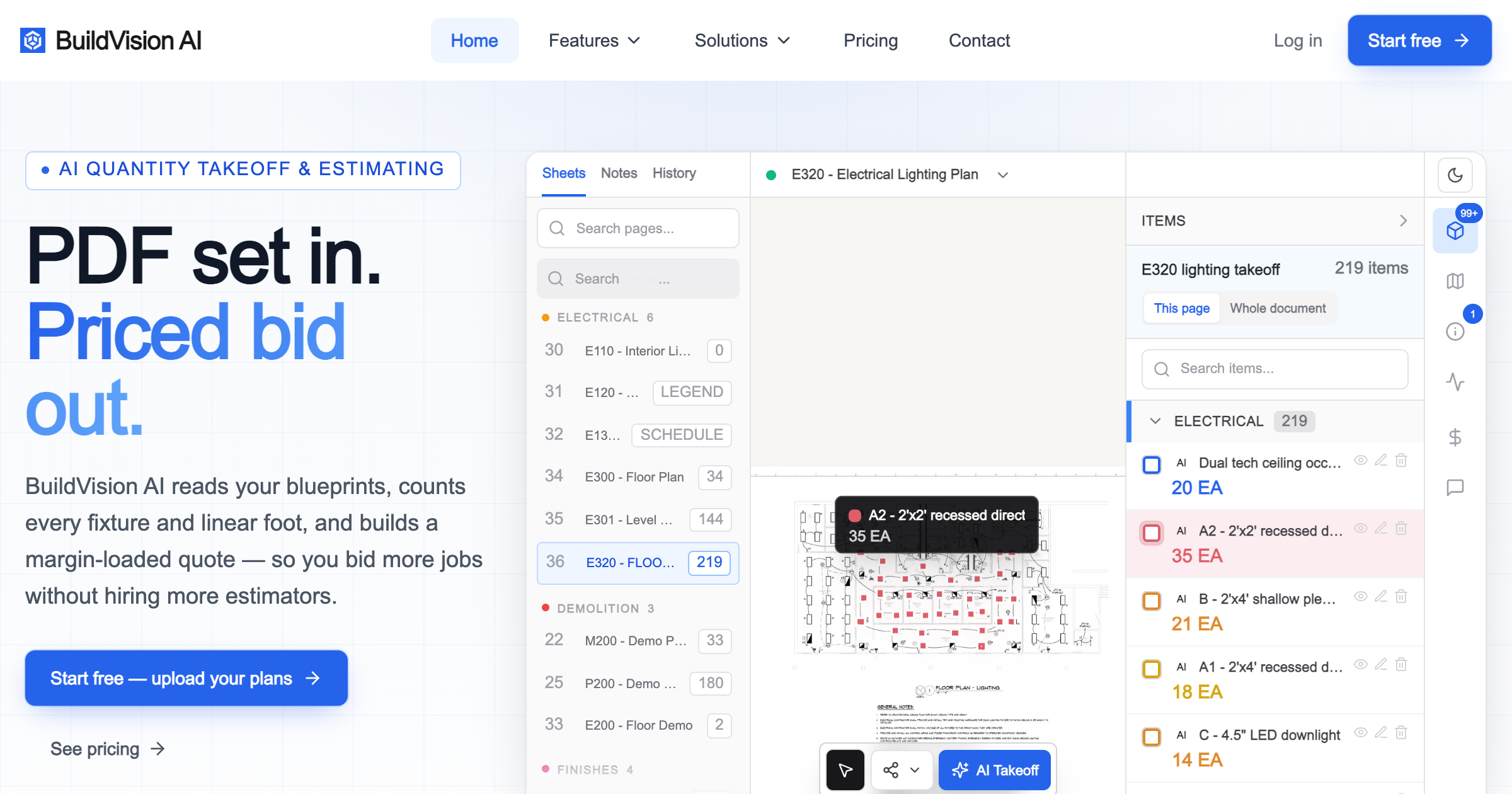Open the Contact nav item
This screenshot has height=794, width=1512.
tap(979, 40)
